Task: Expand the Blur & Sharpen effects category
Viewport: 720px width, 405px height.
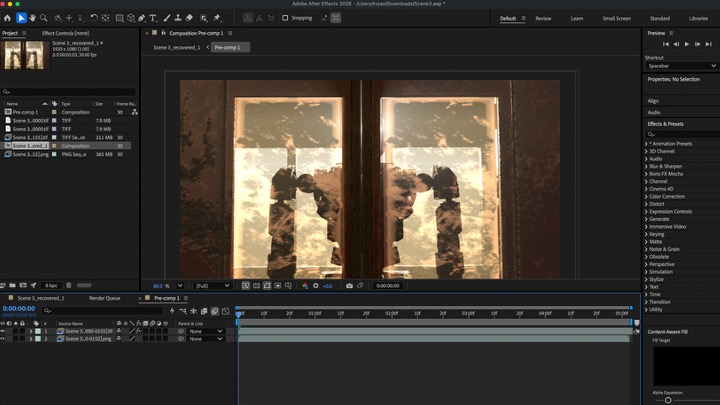Action: pos(646,166)
